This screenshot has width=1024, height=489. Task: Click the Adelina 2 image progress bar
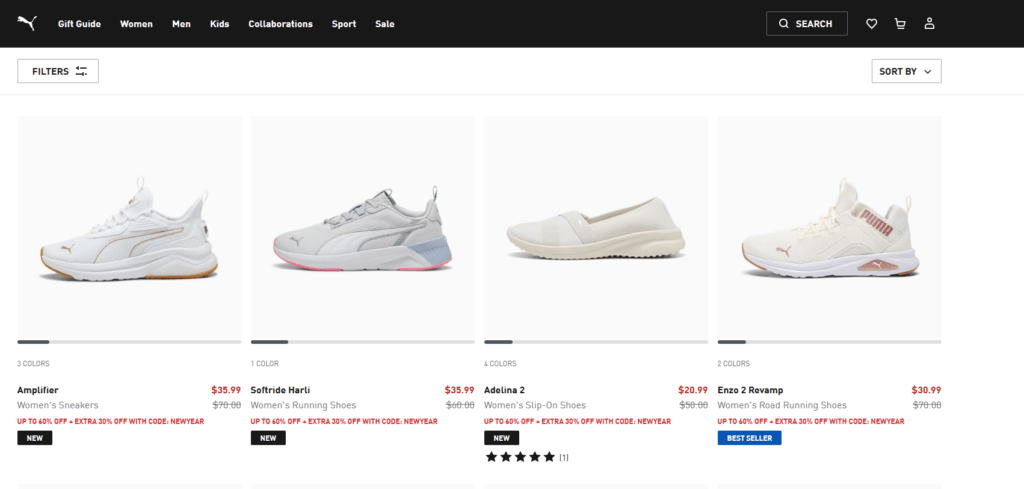click(596, 342)
